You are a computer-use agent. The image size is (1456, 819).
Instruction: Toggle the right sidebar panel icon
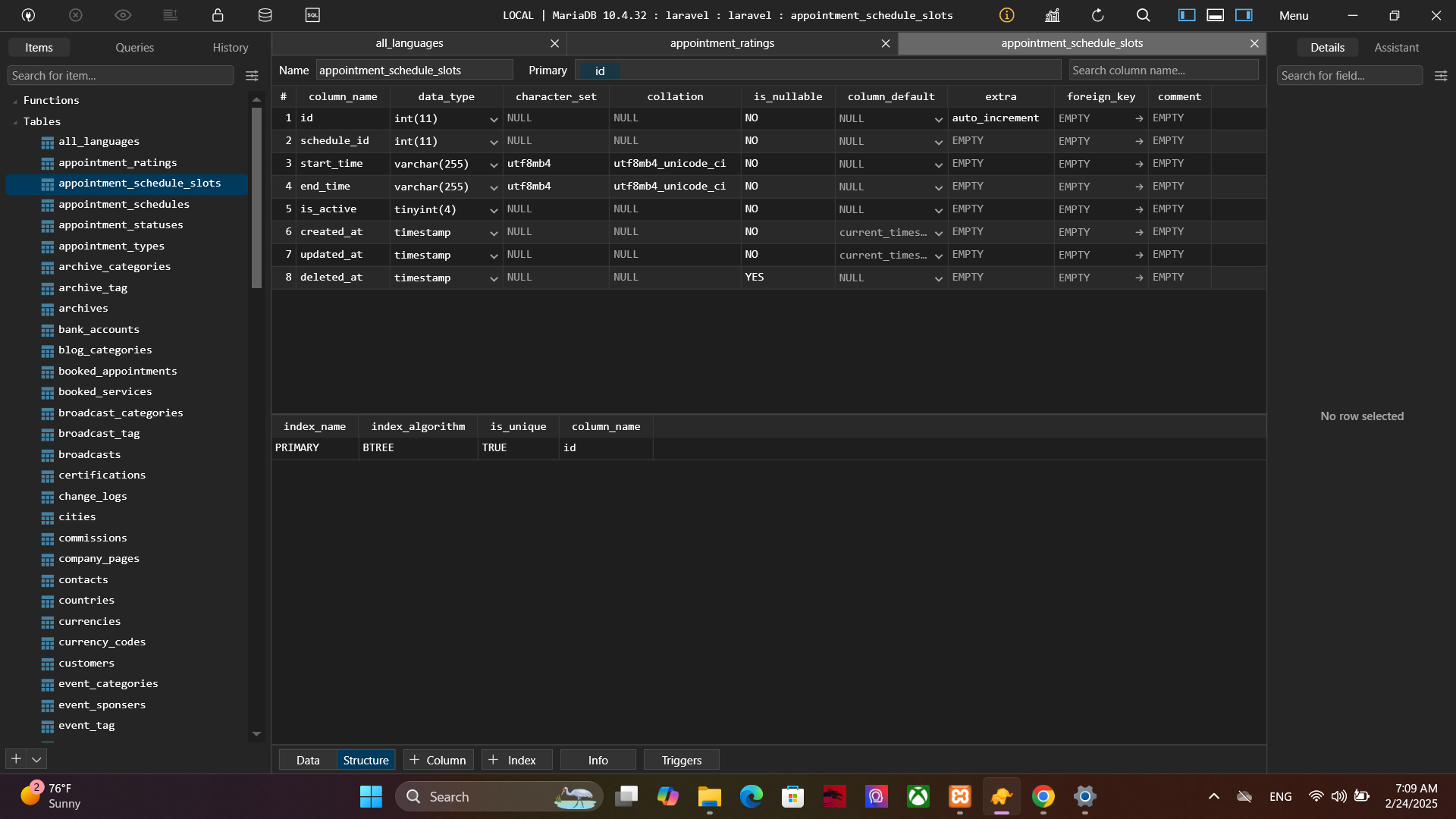point(1244,15)
